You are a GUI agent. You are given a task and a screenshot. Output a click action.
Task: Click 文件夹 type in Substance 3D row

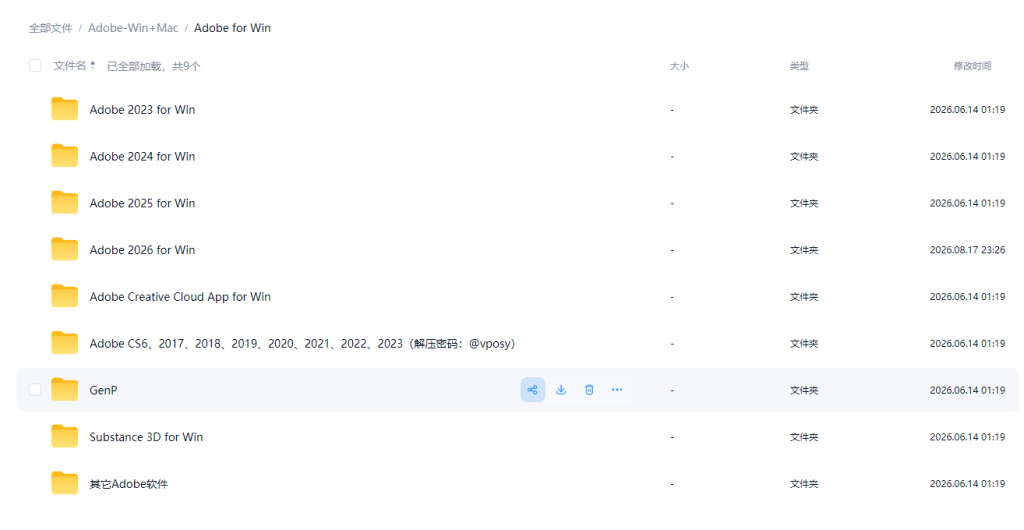[804, 437]
